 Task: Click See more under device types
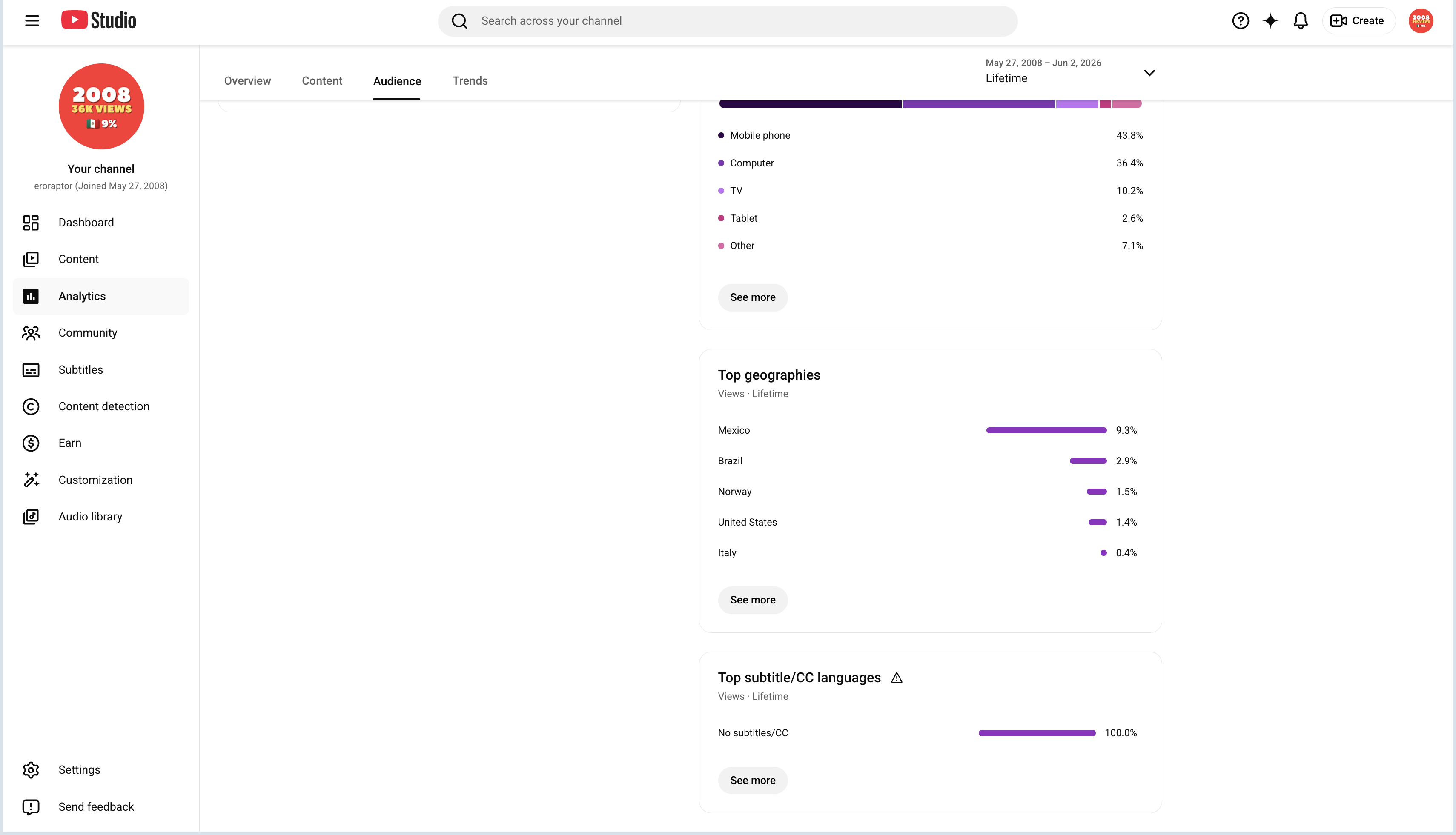(x=753, y=297)
